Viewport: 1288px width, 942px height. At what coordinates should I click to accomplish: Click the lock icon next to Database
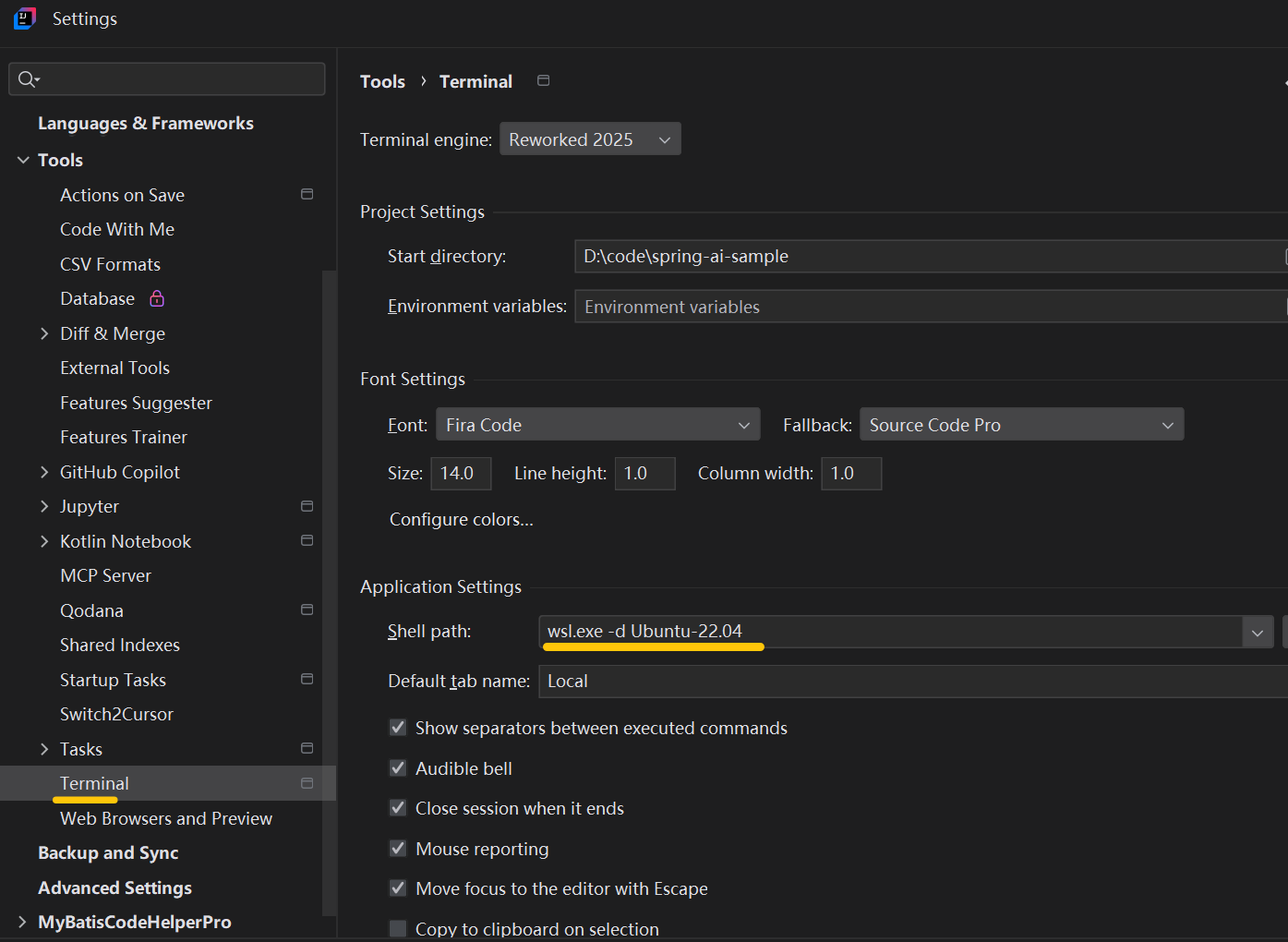pyautogui.click(x=157, y=298)
